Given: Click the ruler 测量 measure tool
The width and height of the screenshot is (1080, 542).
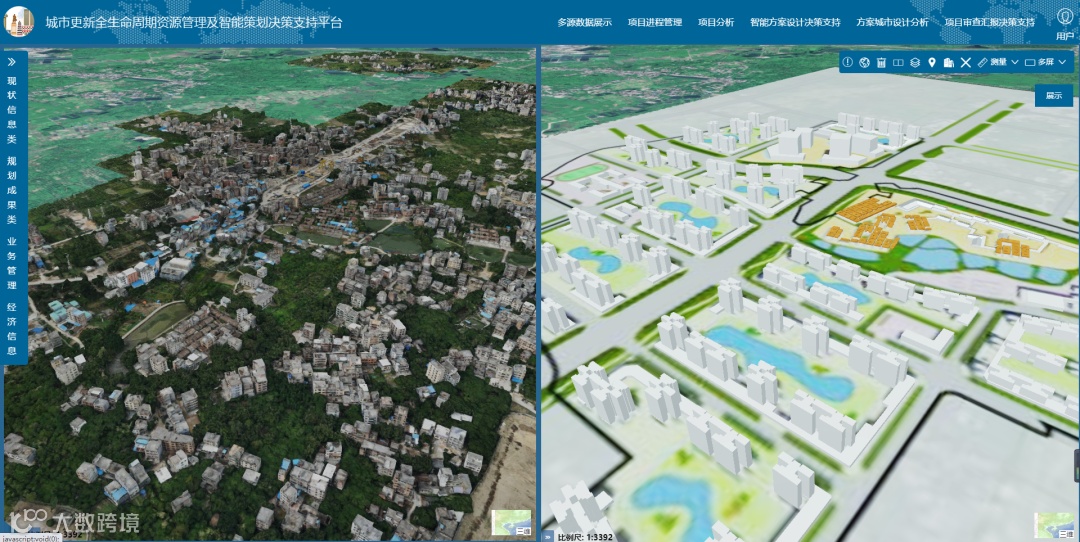Looking at the screenshot, I should 992,63.
